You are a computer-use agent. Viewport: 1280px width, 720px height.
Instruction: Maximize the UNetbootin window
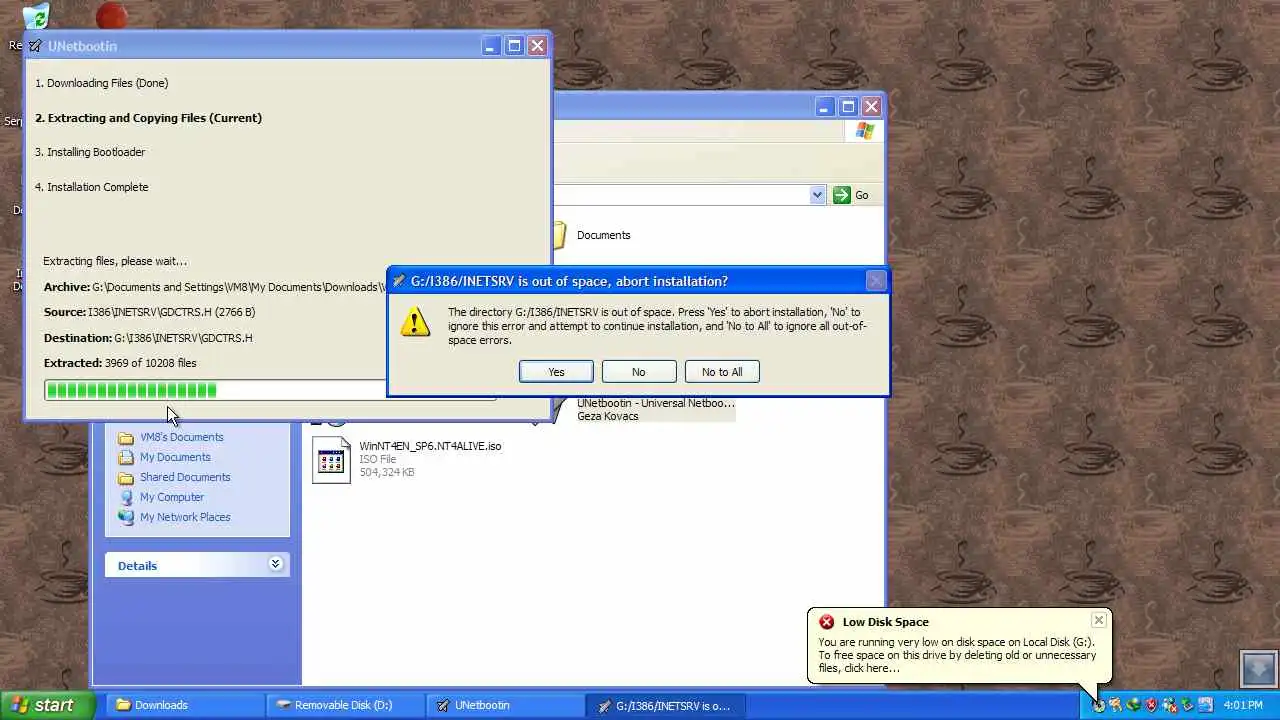point(514,46)
